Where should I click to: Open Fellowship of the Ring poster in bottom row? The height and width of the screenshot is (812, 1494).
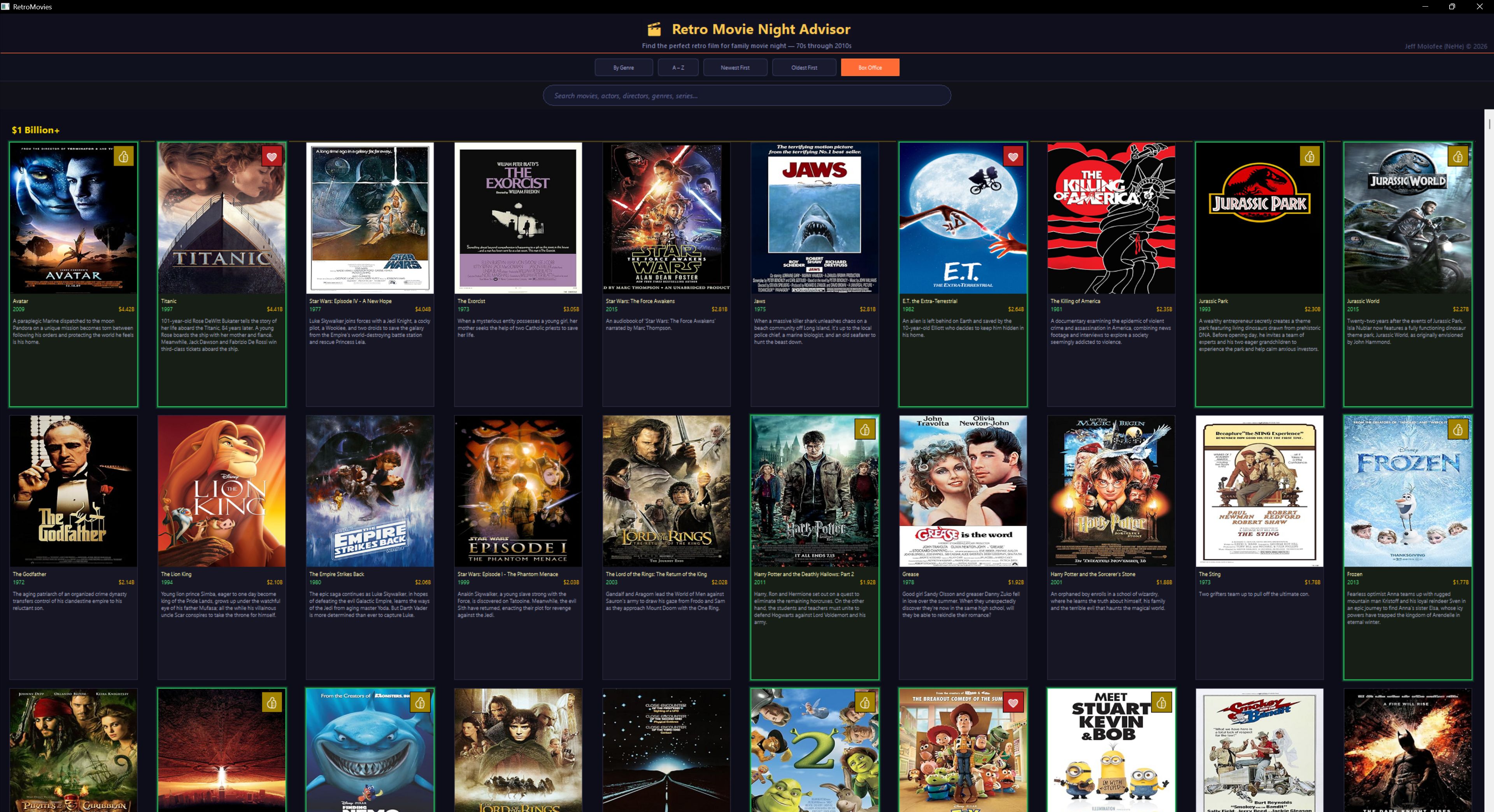(x=518, y=750)
